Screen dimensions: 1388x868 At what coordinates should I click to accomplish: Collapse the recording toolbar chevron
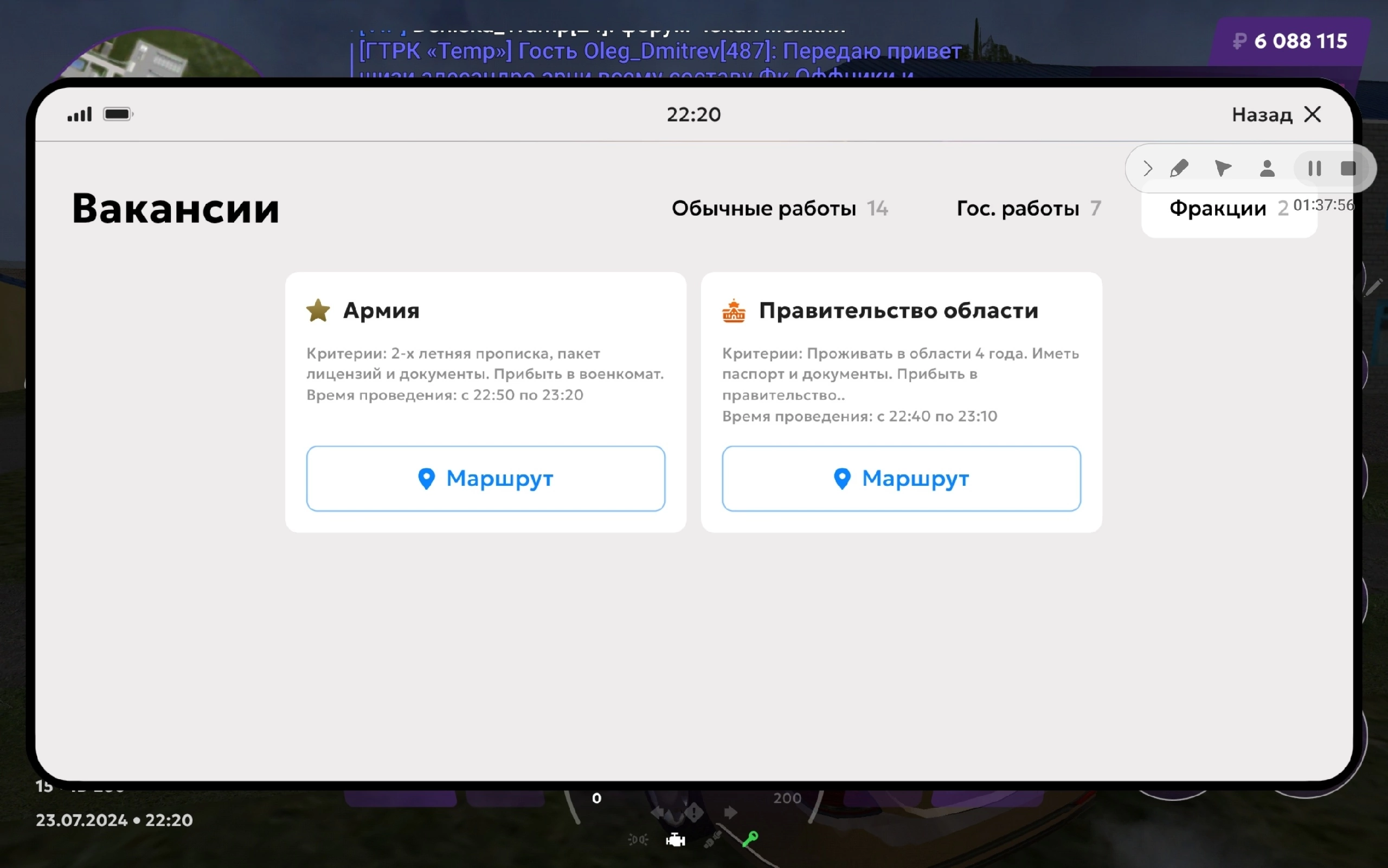[x=1147, y=168]
